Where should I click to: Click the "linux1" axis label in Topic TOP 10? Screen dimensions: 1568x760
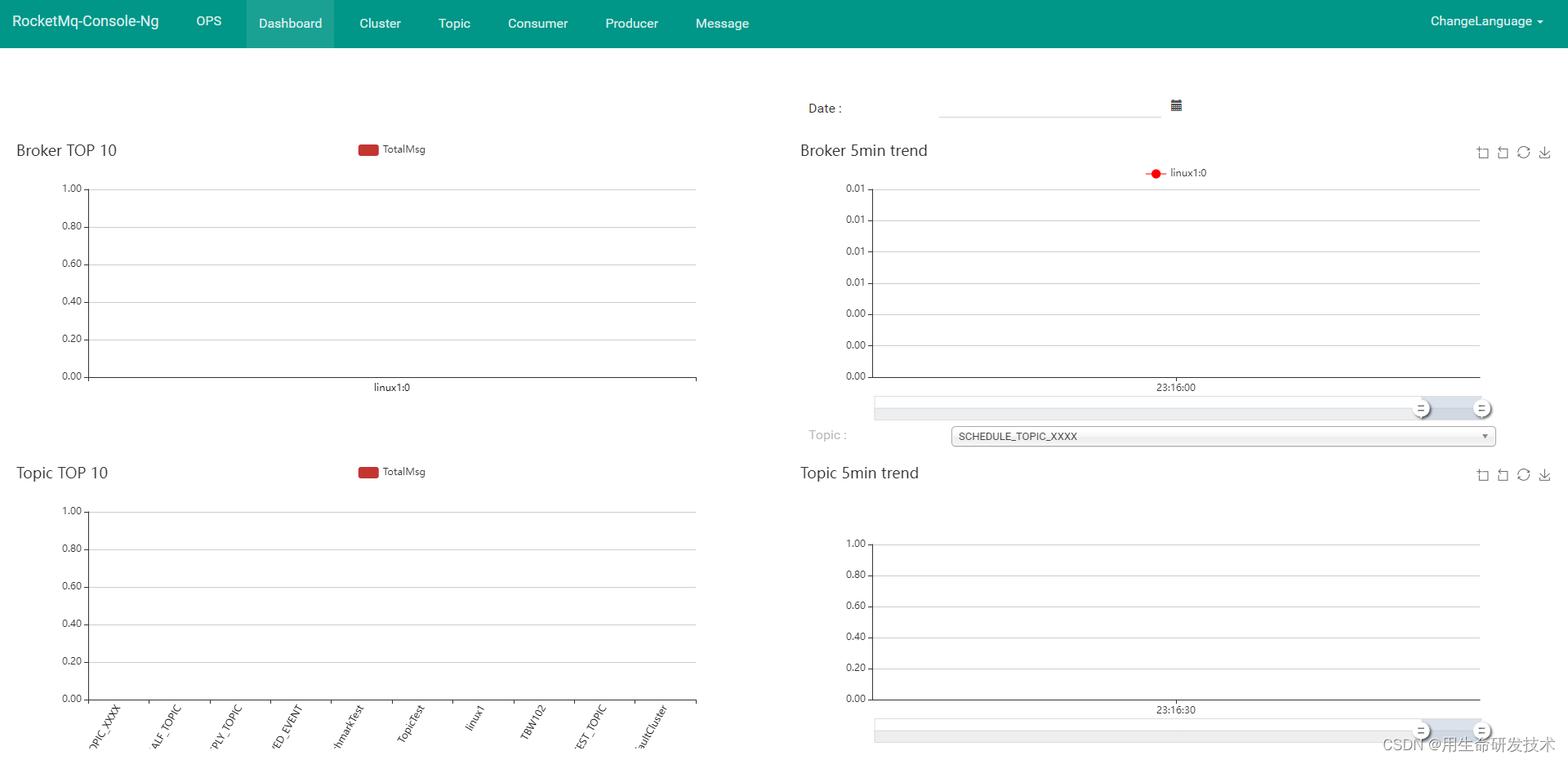[474, 718]
